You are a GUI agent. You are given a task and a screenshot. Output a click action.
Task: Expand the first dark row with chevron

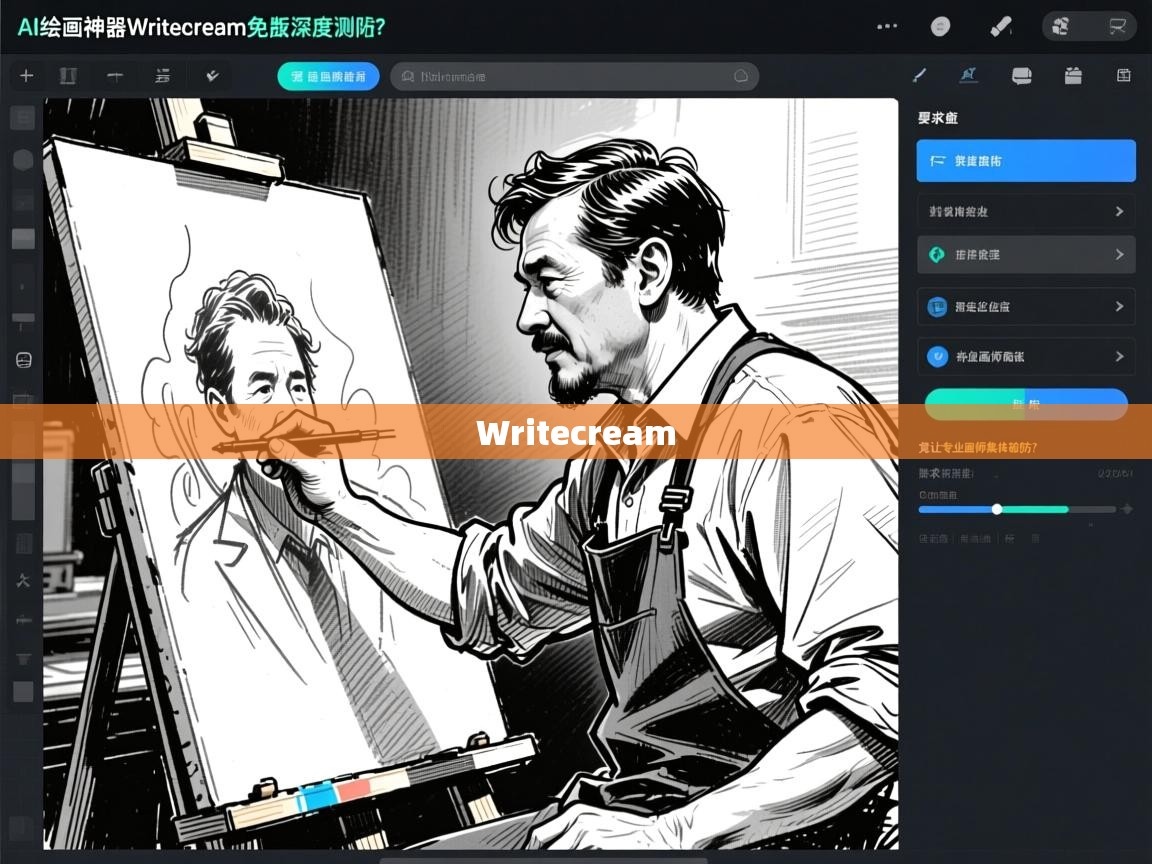click(x=1025, y=212)
